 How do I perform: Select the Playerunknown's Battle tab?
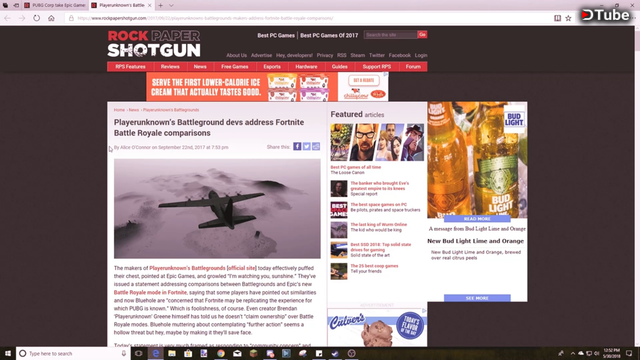point(121,5)
